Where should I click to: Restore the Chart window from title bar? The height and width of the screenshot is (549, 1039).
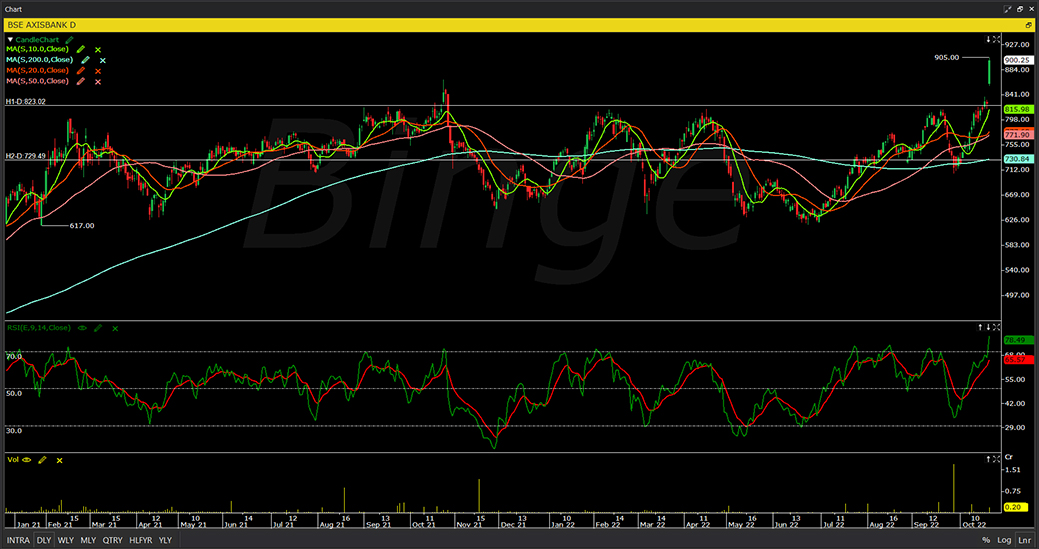click(x=1020, y=9)
